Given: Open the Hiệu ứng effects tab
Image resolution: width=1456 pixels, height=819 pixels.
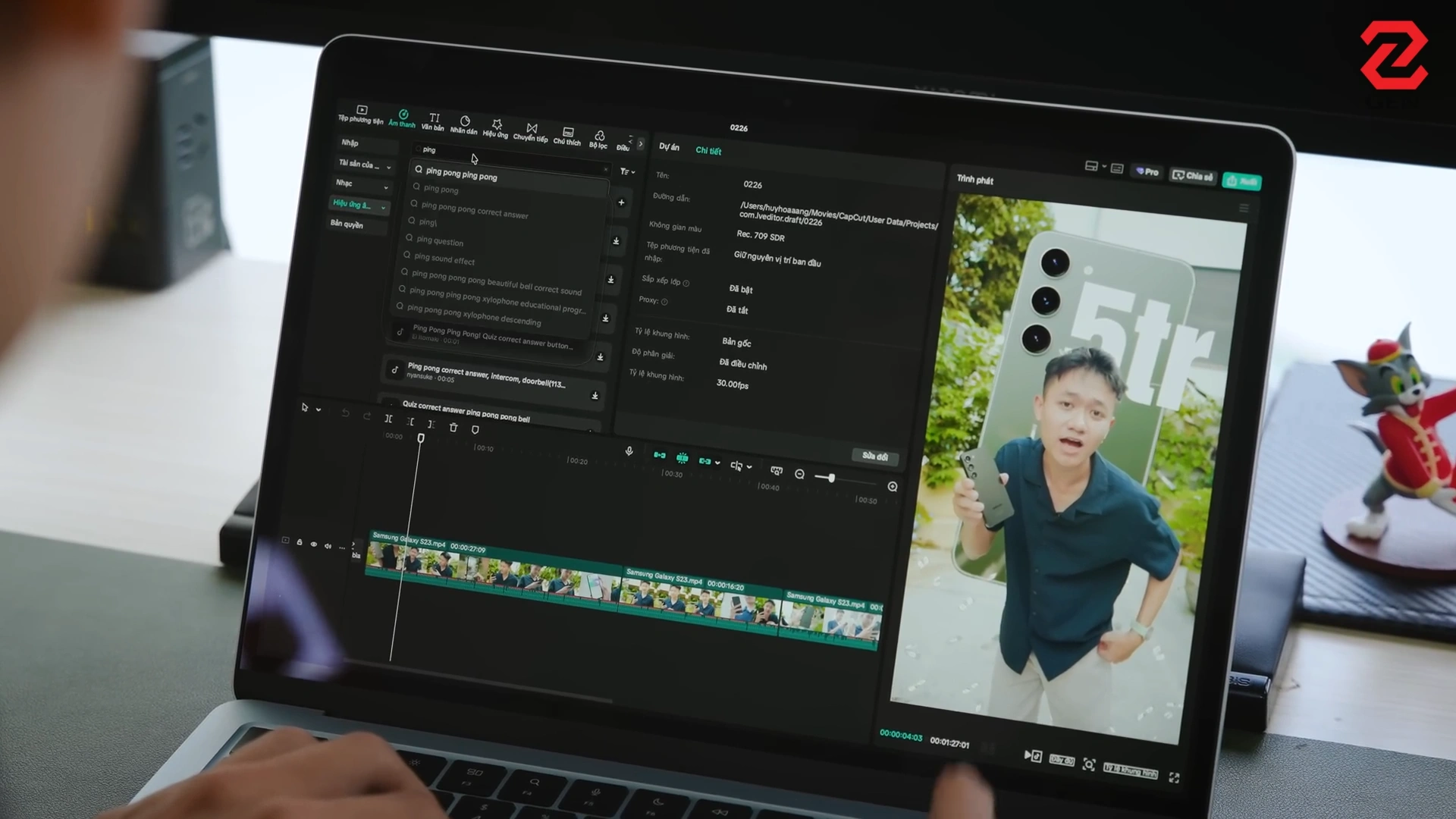Looking at the screenshot, I should [496, 129].
